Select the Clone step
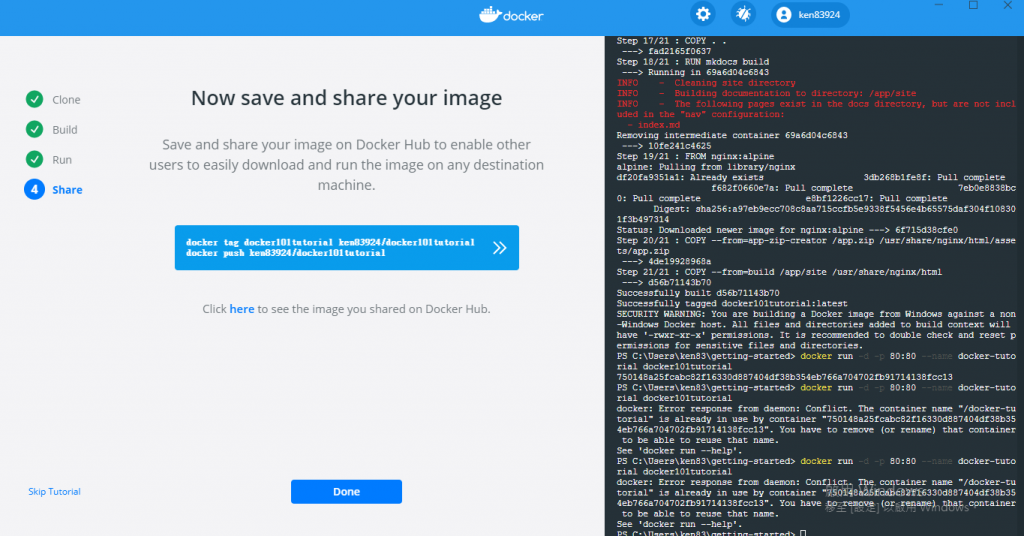The image size is (1024, 536). [66, 100]
